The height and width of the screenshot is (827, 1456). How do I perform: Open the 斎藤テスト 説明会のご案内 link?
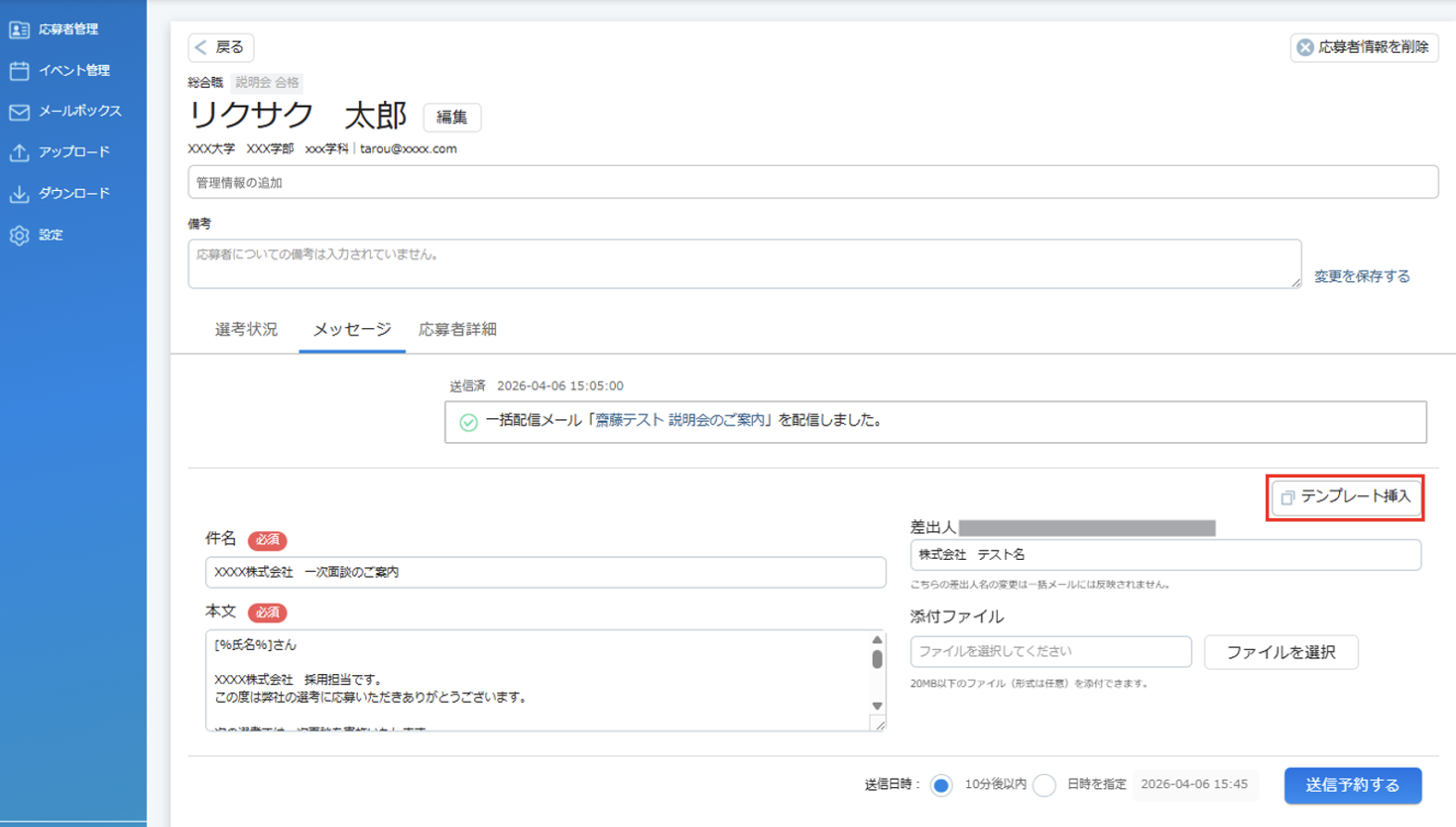point(680,420)
